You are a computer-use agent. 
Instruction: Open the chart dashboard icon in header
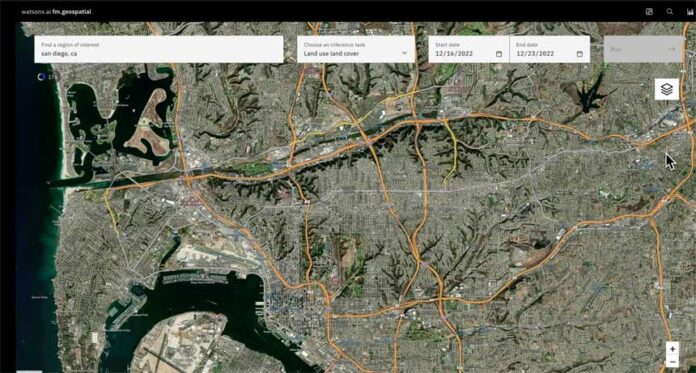(x=690, y=12)
